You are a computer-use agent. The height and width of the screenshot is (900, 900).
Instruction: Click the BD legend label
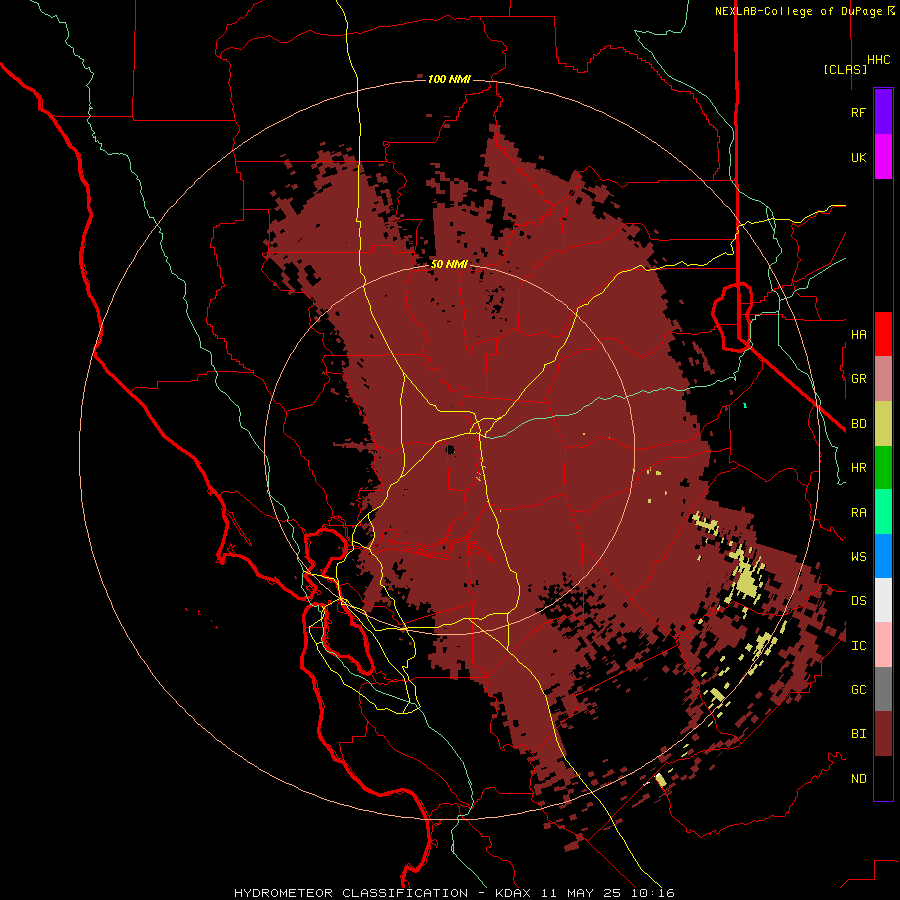pyautogui.click(x=858, y=424)
